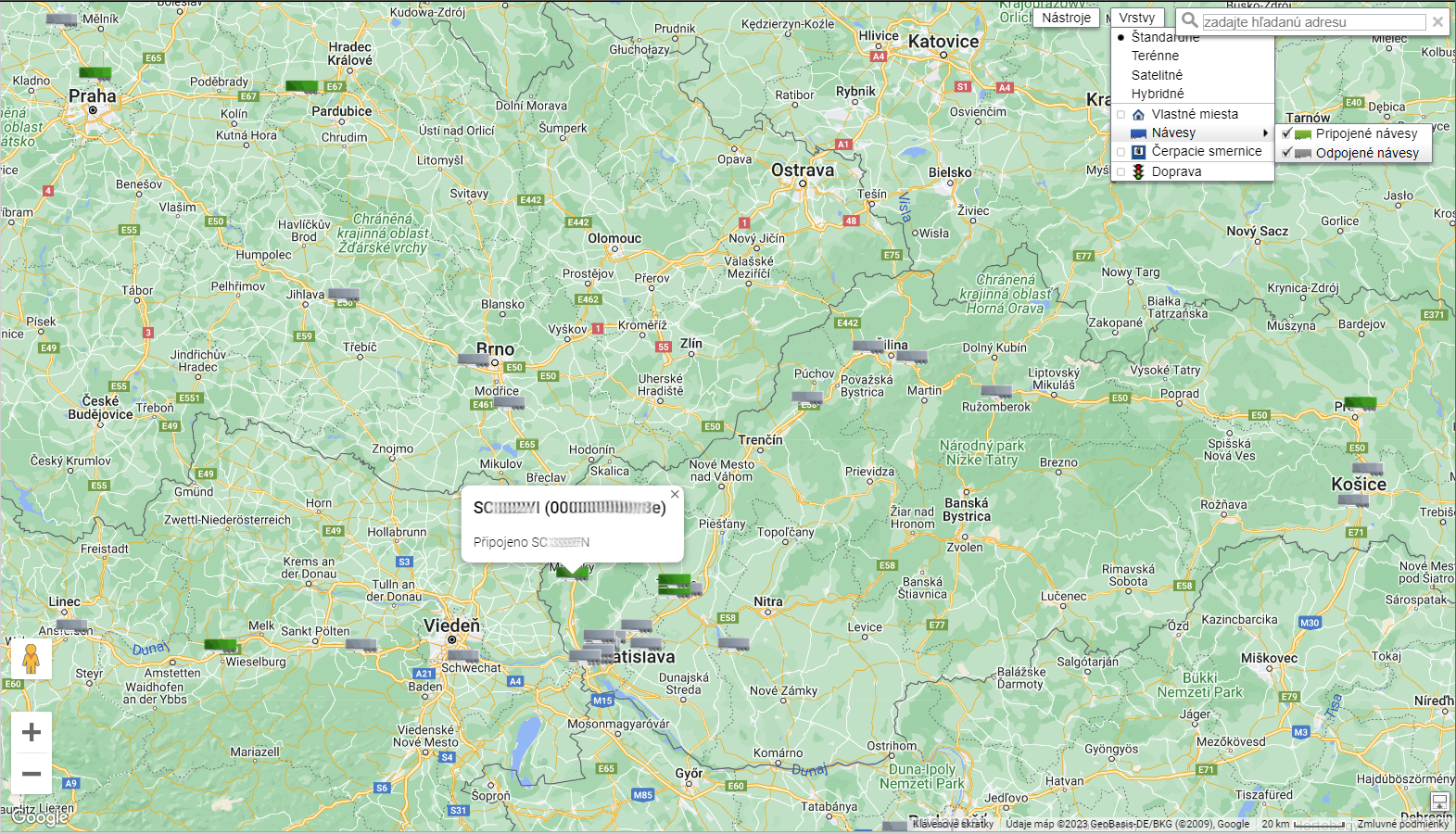Close the trailer info popup
This screenshot has height=834, width=1456.
tap(675, 495)
